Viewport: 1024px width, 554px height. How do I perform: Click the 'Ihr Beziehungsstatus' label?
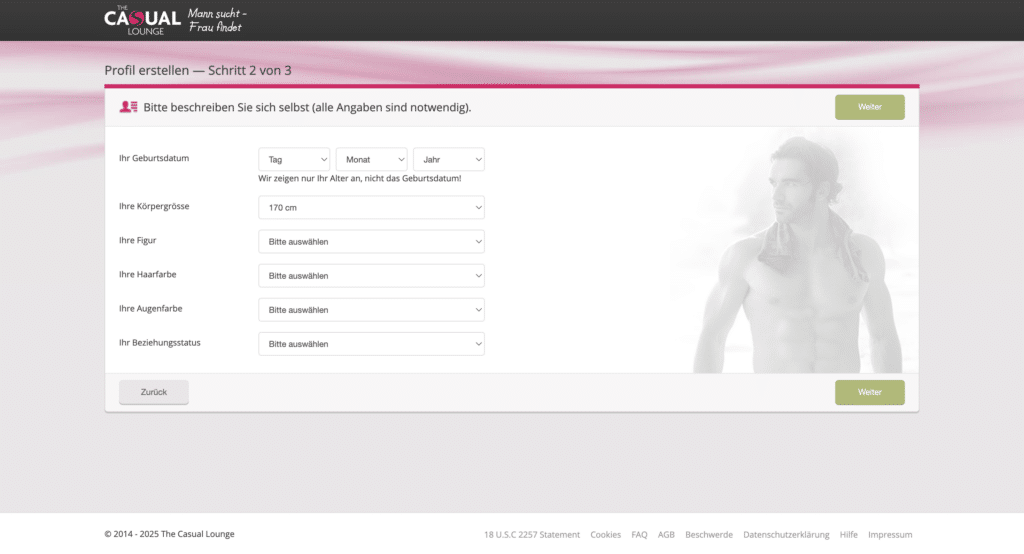160,342
